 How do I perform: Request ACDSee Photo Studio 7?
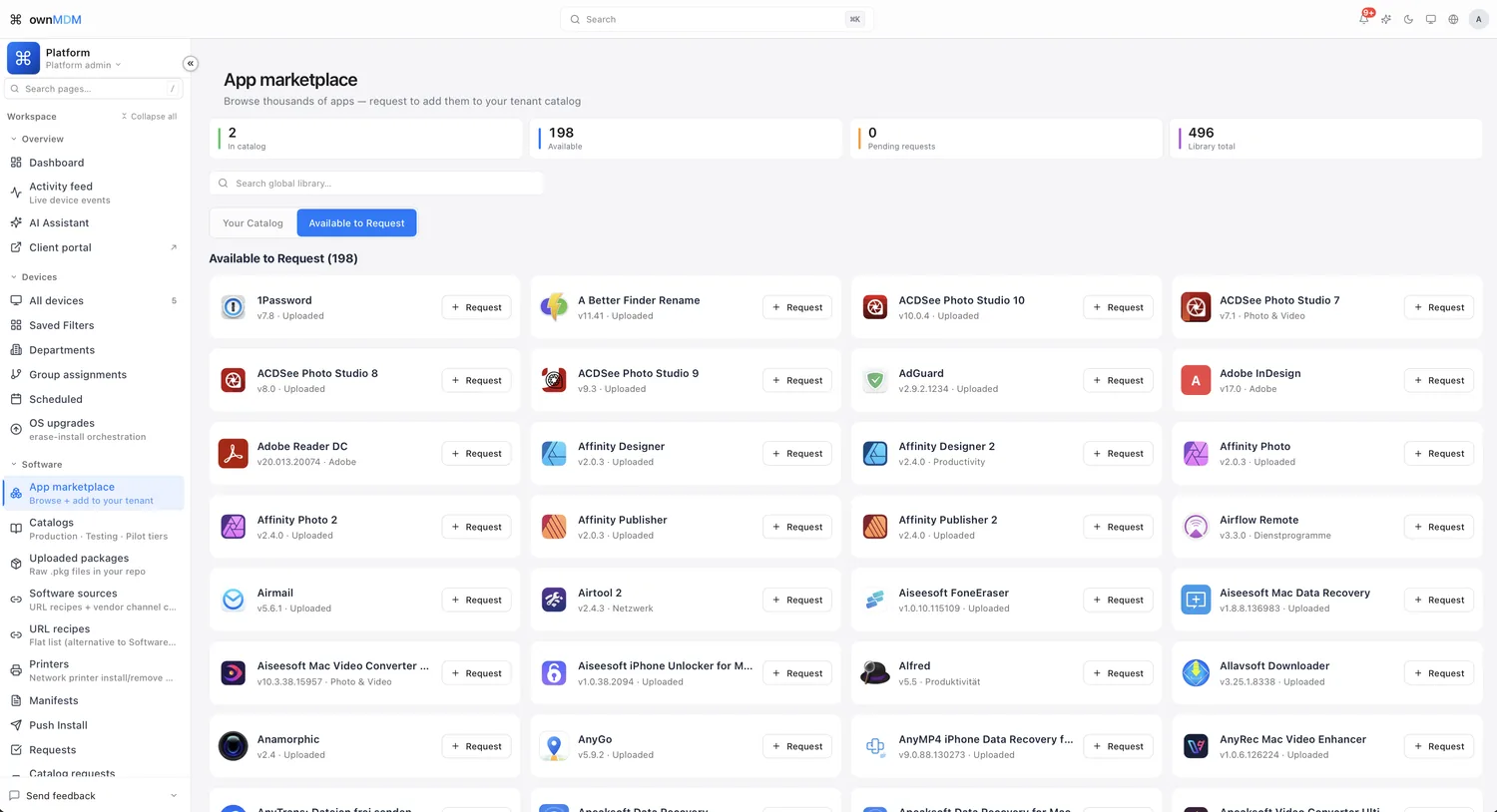coord(1438,307)
